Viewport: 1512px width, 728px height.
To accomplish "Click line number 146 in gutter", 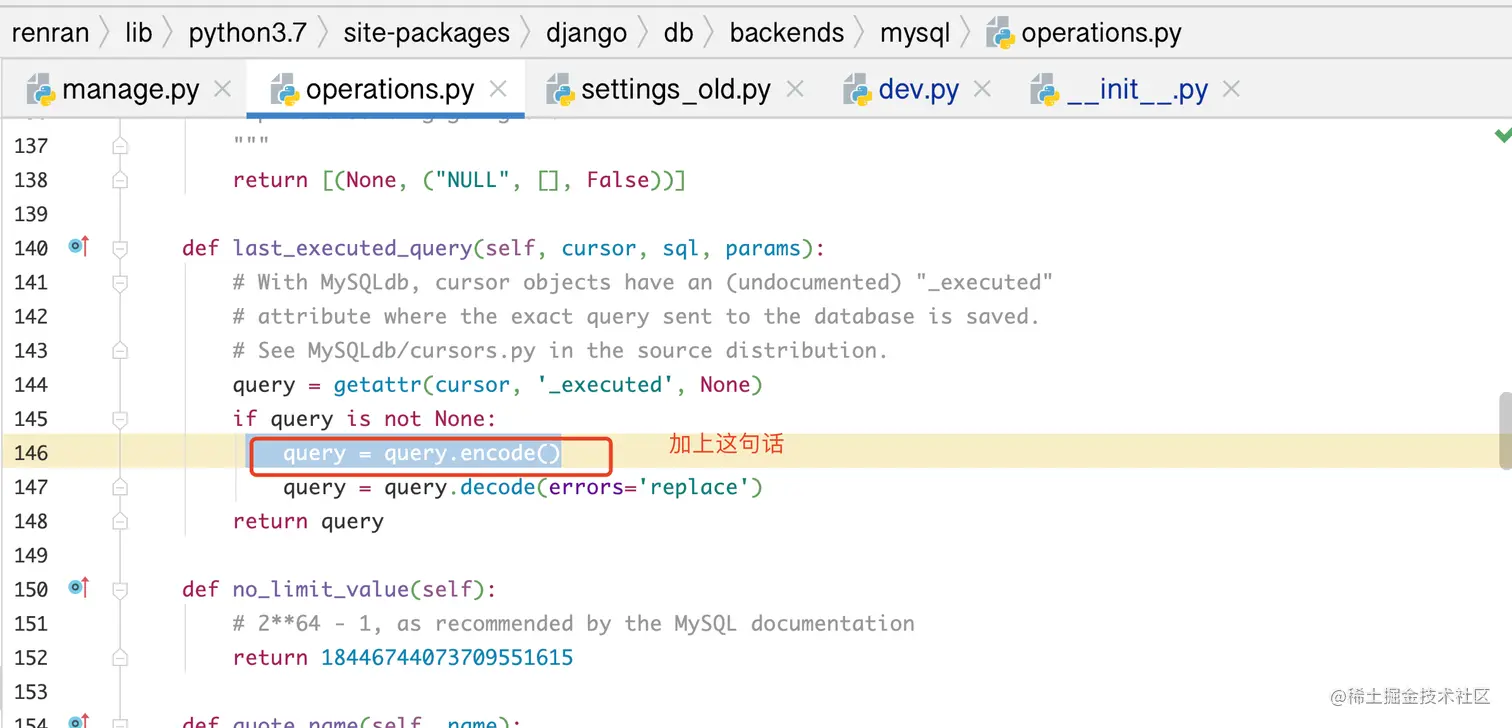I will point(31,453).
